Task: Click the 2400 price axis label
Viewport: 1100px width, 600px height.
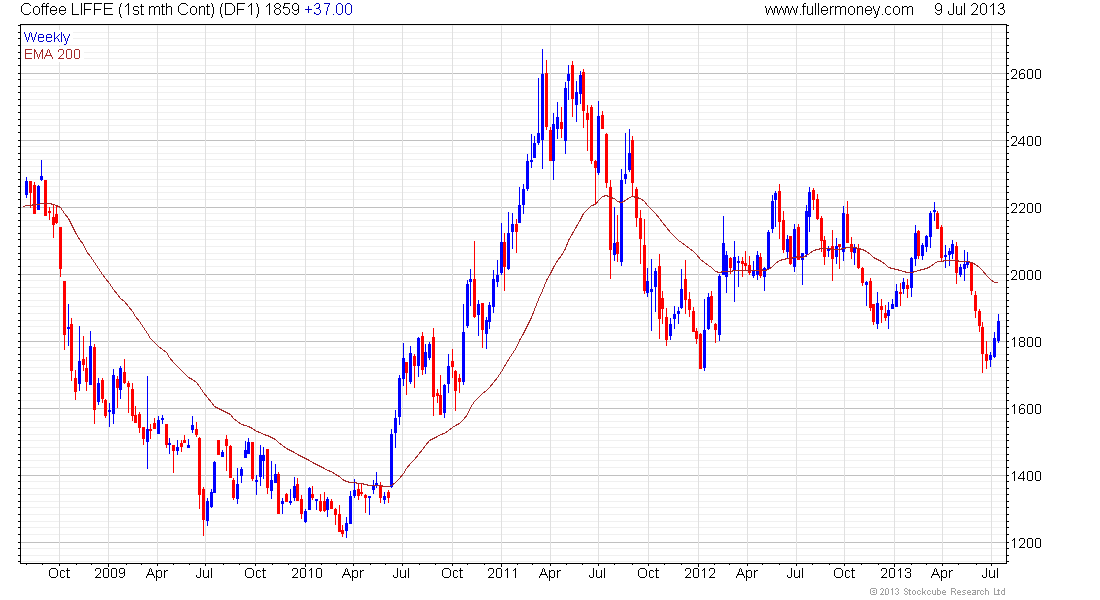Action: pyautogui.click(x=1026, y=141)
